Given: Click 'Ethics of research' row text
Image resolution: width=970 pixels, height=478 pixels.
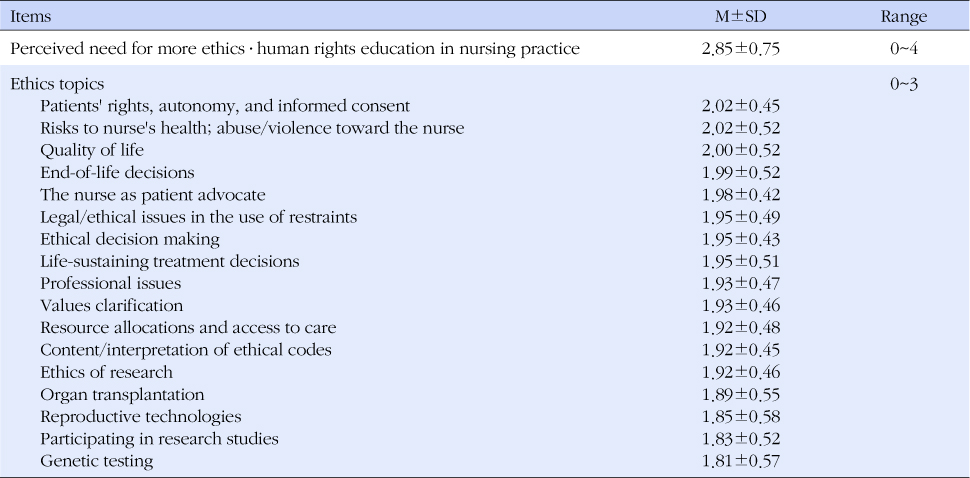Looking at the screenshot, I should tap(106, 372).
